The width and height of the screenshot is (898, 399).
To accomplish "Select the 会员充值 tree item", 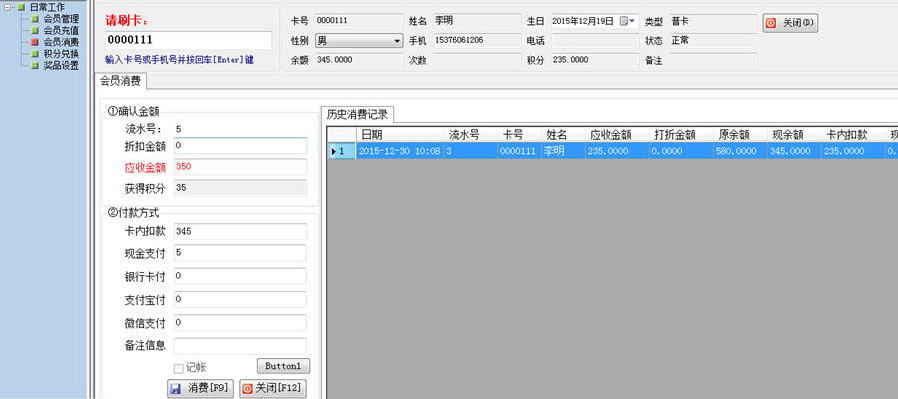I will coord(61,30).
